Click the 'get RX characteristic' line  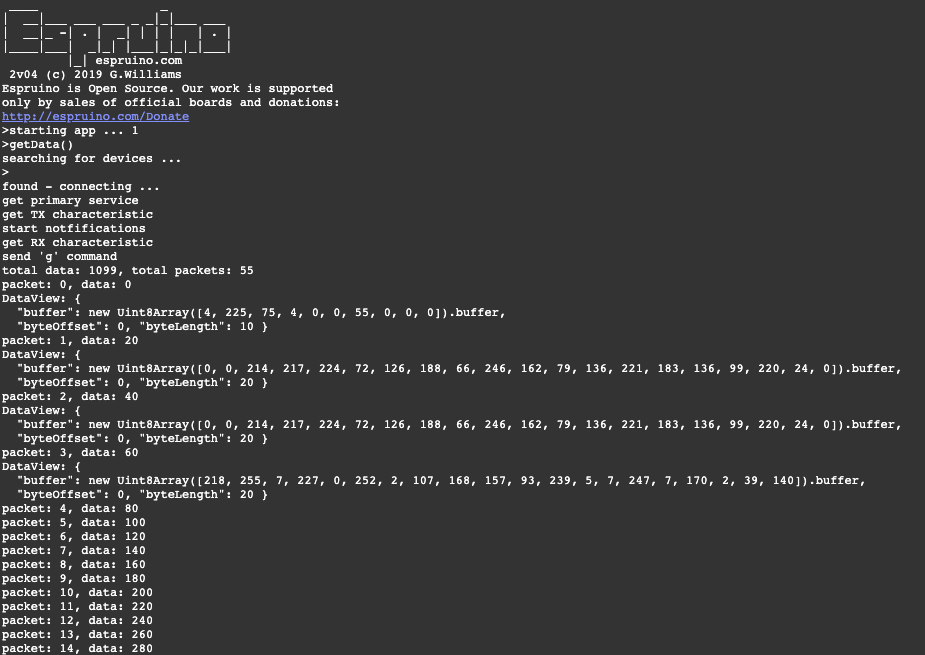coord(77,243)
